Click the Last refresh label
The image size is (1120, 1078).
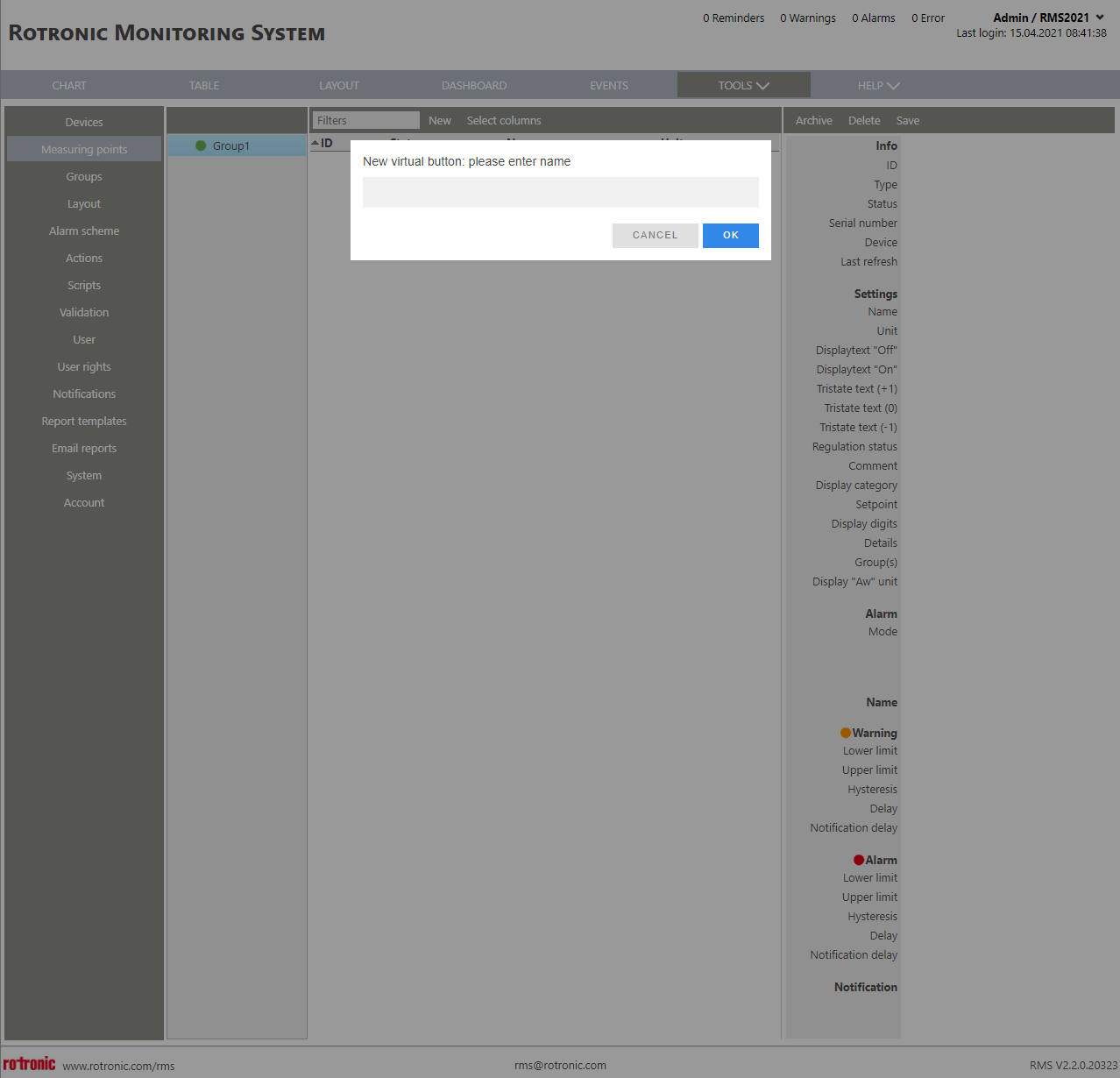[x=868, y=261]
